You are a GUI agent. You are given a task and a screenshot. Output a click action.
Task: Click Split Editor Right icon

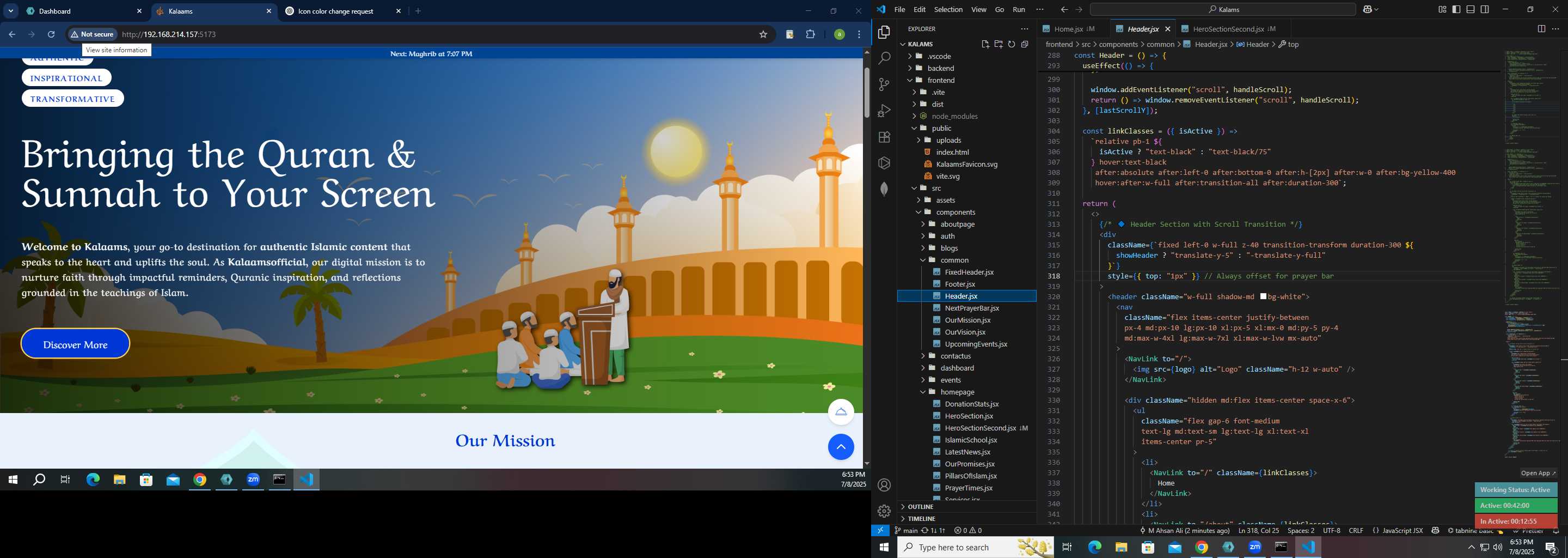tap(1541, 29)
